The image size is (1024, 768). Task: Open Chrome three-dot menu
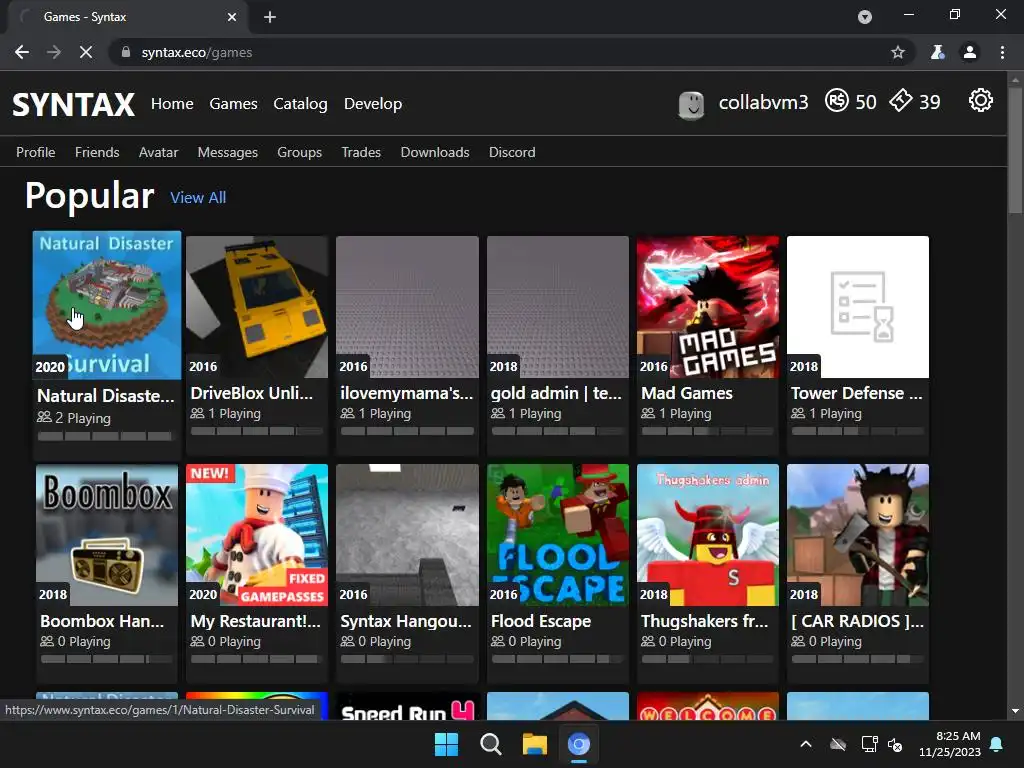point(1002,52)
